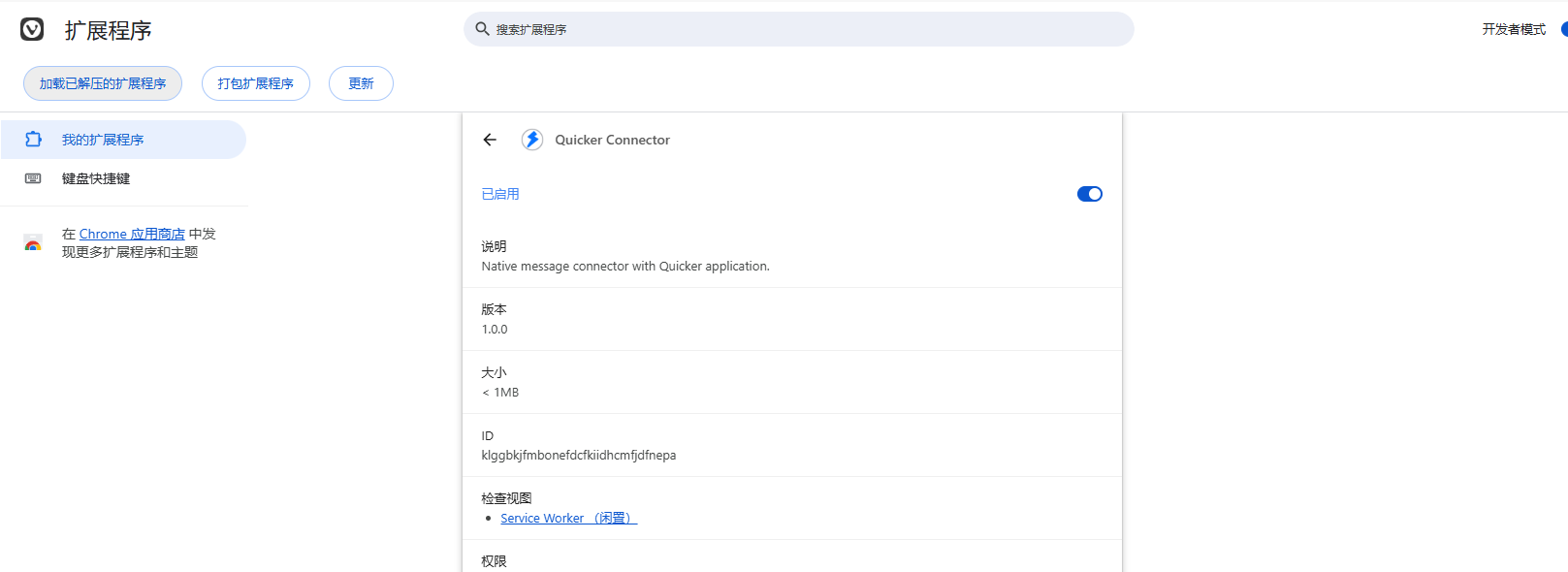Click the keyboard shortcuts icon
The image size is (1568, 572).
33,178
